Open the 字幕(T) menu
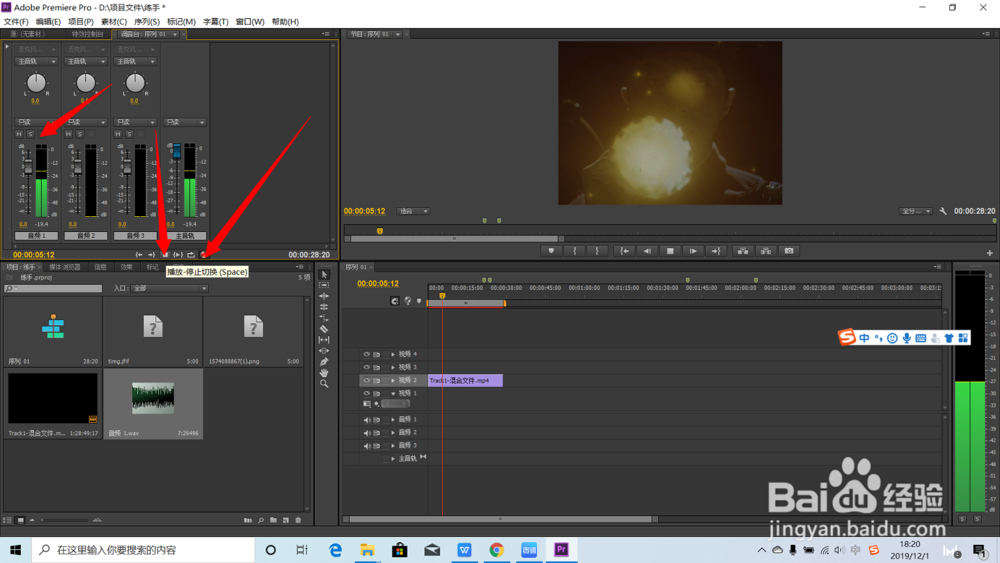Image resolution: width=1000 pixels, height=563 pixels. [x=216, y=22]
